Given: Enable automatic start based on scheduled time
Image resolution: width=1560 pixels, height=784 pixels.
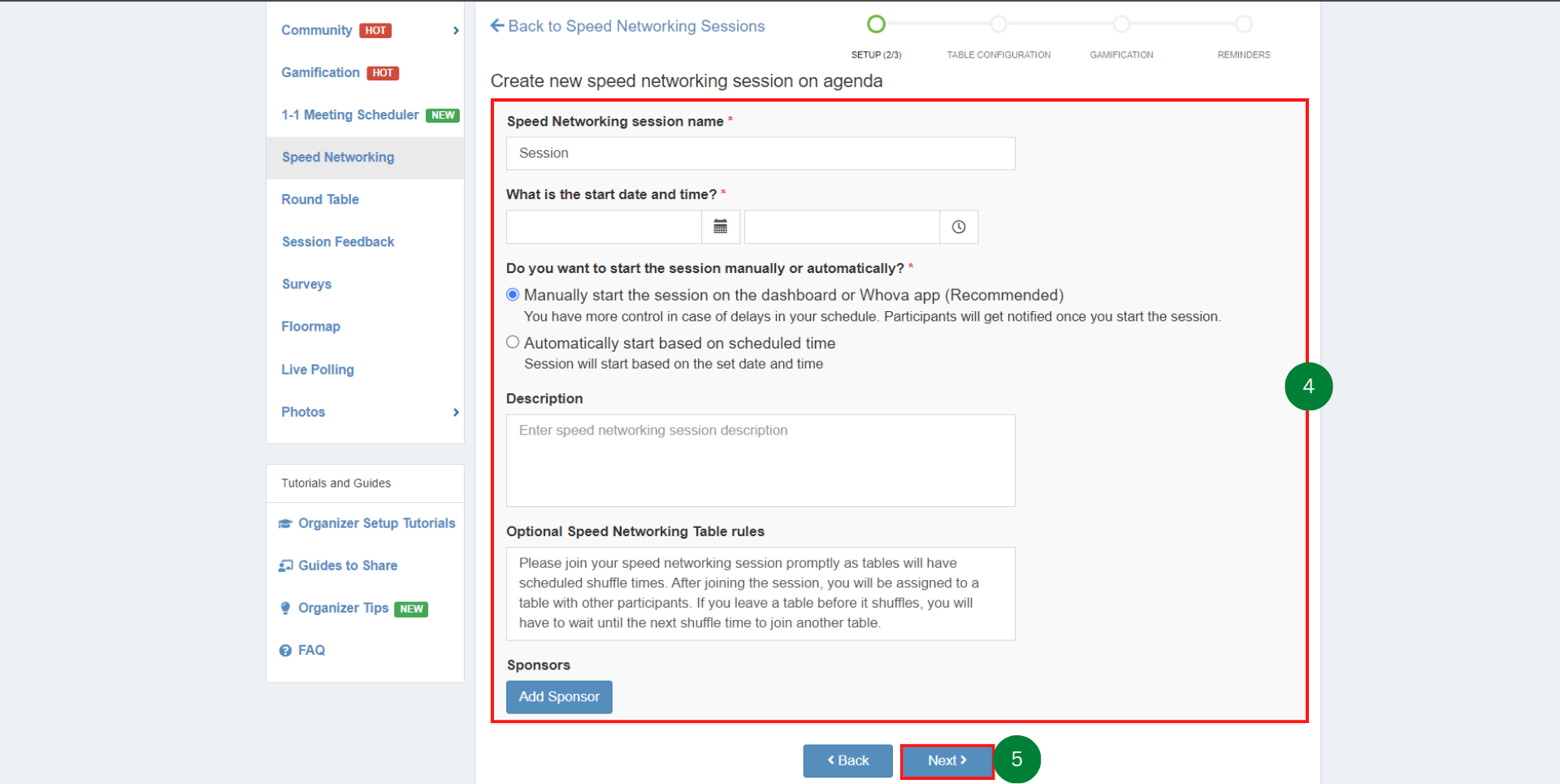Looking at the screenshot, I should [513, 342].
